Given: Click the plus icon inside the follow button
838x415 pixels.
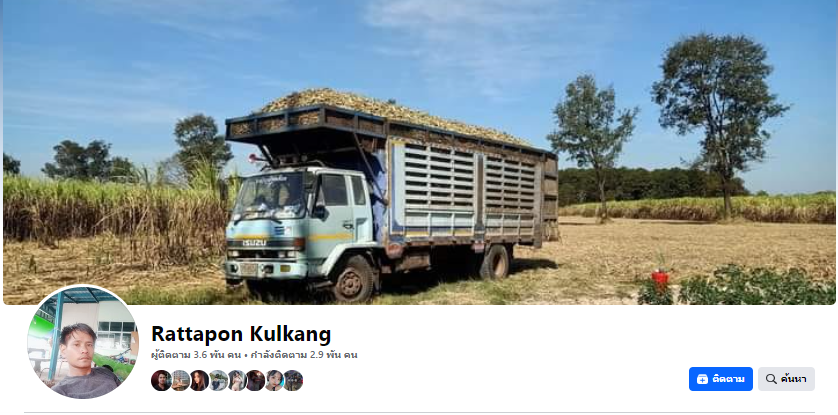Looking at the screenshot, I should [x=702, y=379].
